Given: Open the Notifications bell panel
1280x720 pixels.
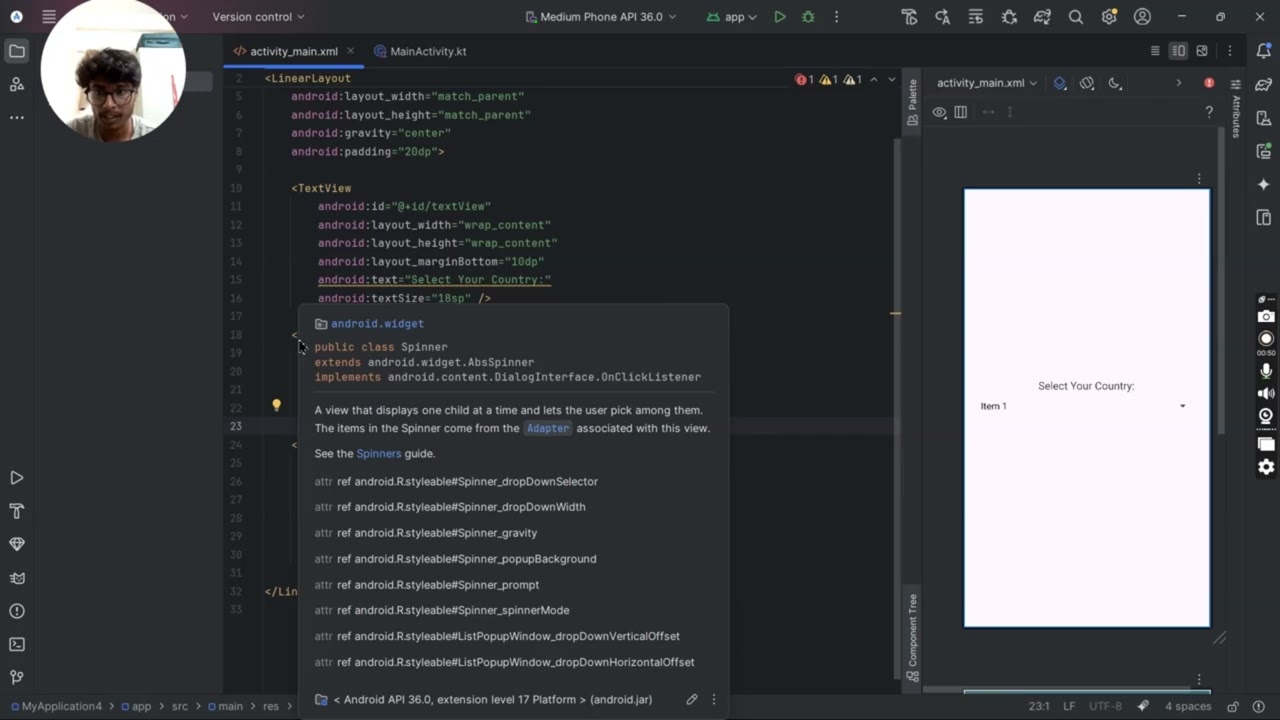Looking at the screenshot, I should [1264, 51].
